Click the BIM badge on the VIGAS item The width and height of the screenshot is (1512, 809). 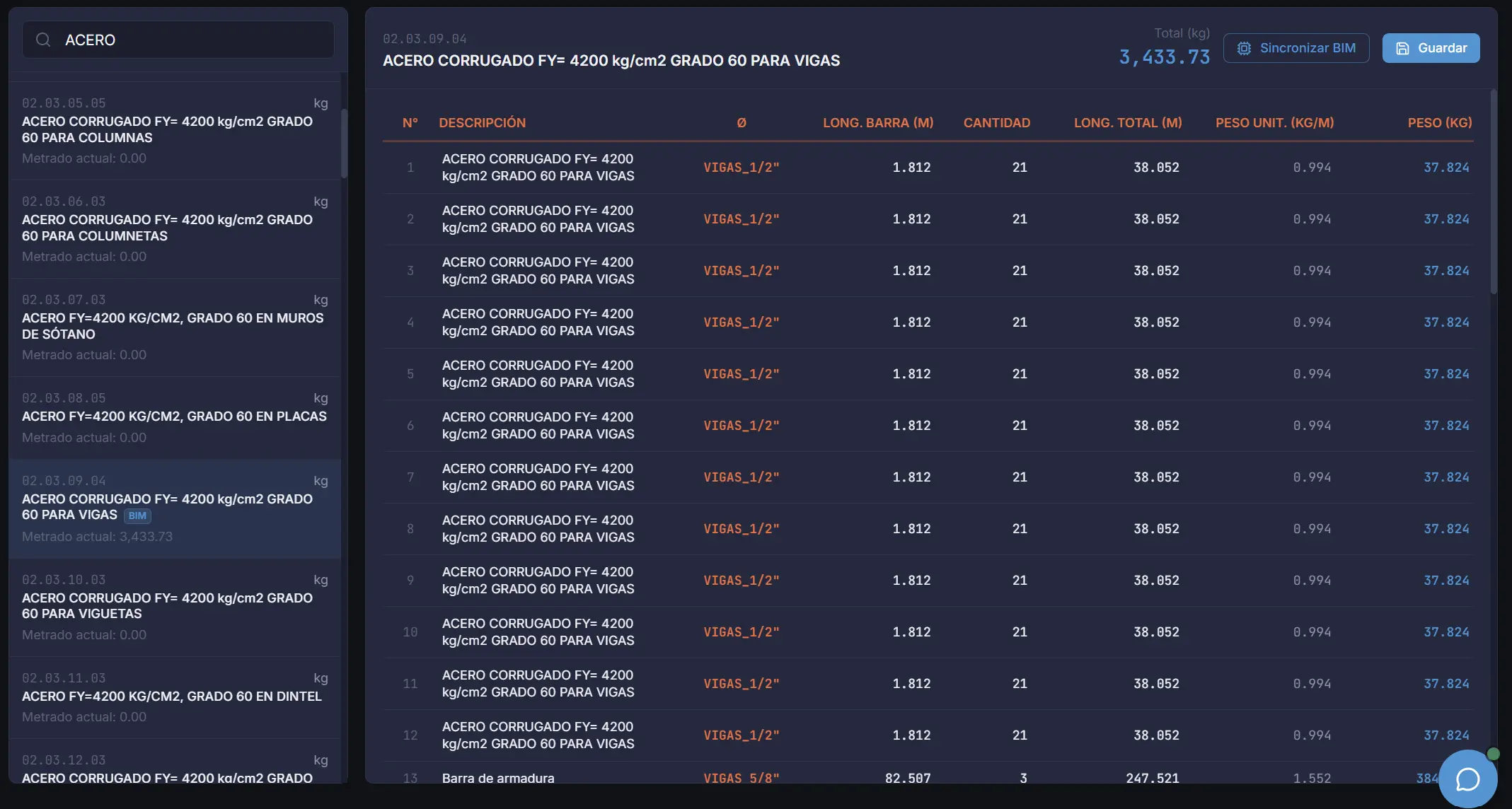137,516
